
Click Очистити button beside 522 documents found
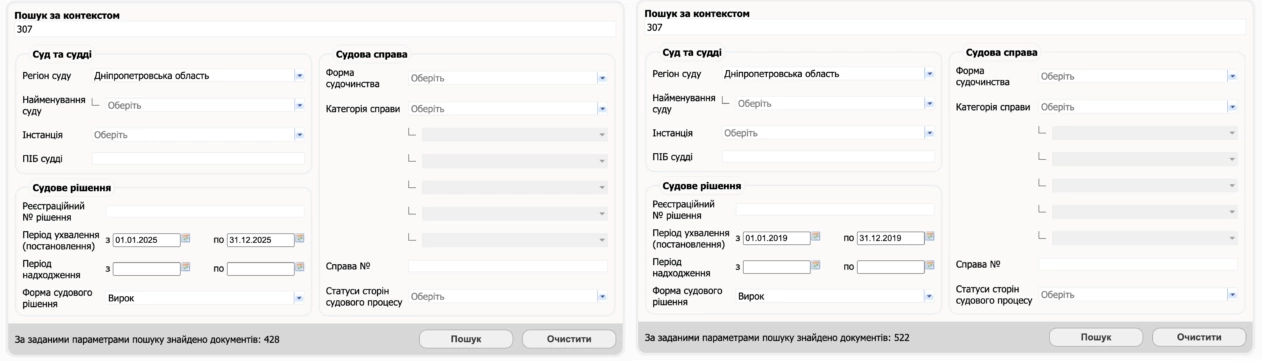coord(1199,337)
